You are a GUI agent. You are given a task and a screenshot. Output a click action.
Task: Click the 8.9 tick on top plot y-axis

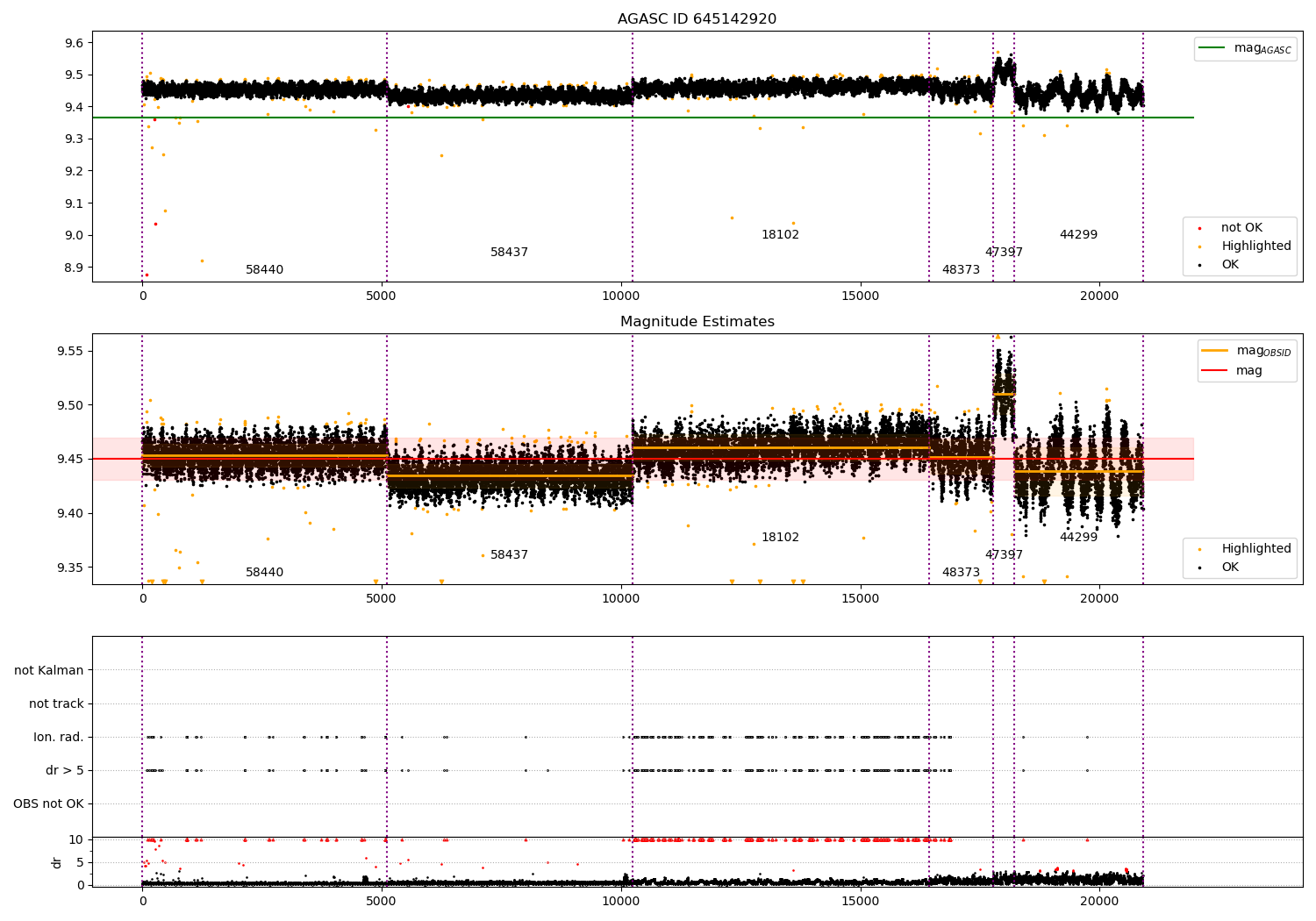click(x=75, y=268)
